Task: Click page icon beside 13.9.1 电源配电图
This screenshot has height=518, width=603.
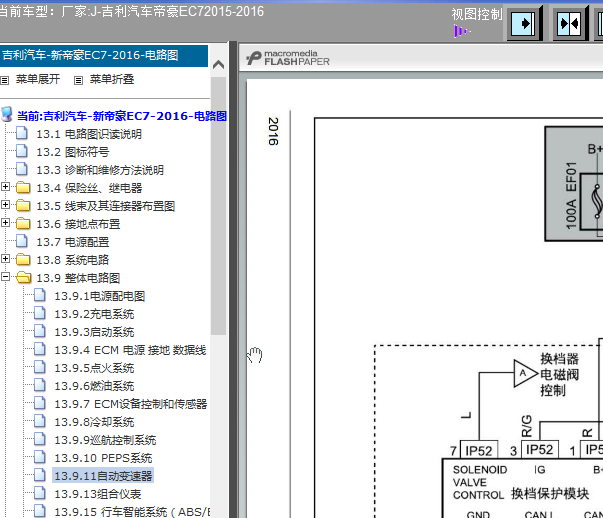Action: [x=41, y=296]
